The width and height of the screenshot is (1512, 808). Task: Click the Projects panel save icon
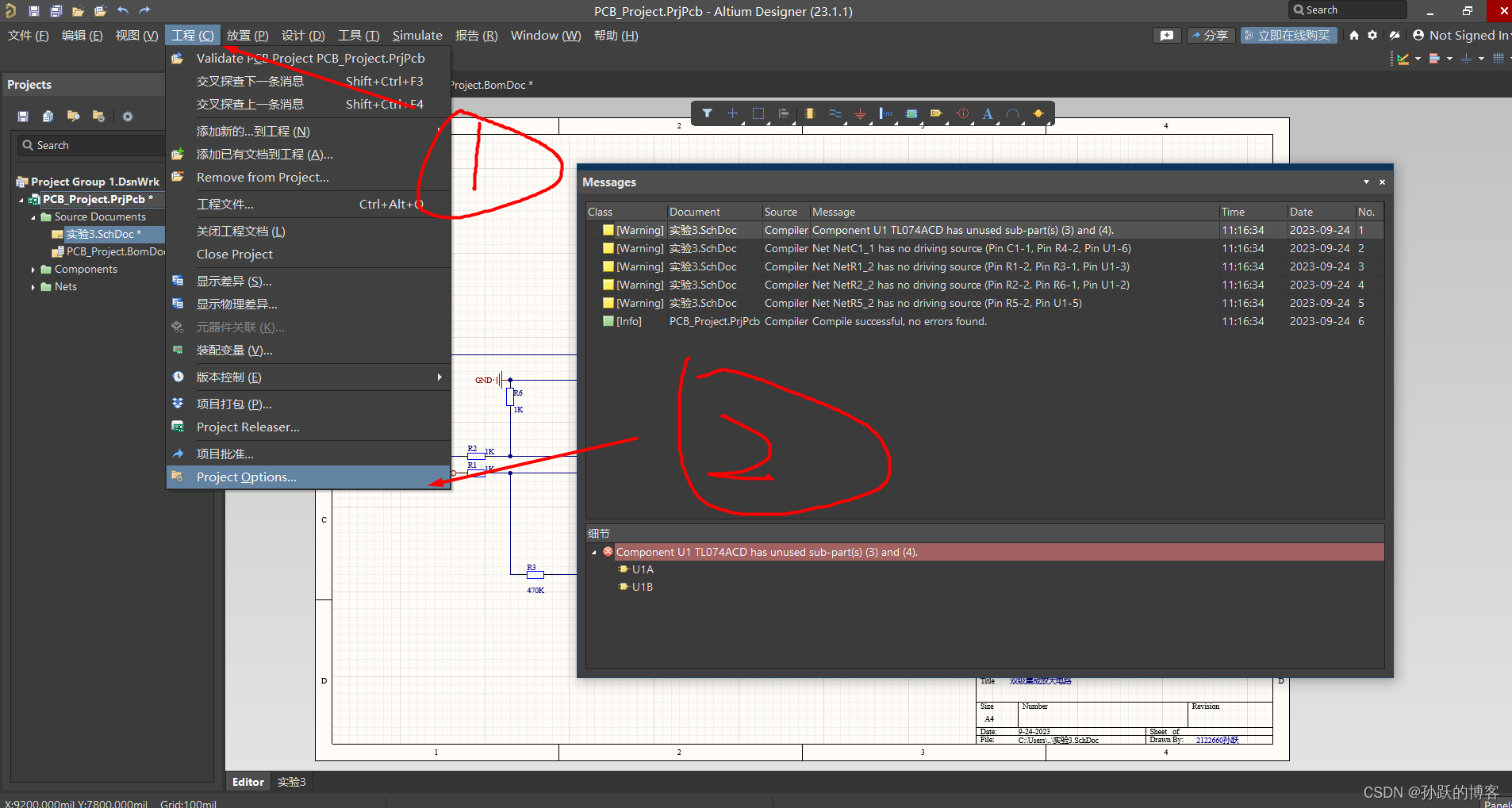pos(23,117)
